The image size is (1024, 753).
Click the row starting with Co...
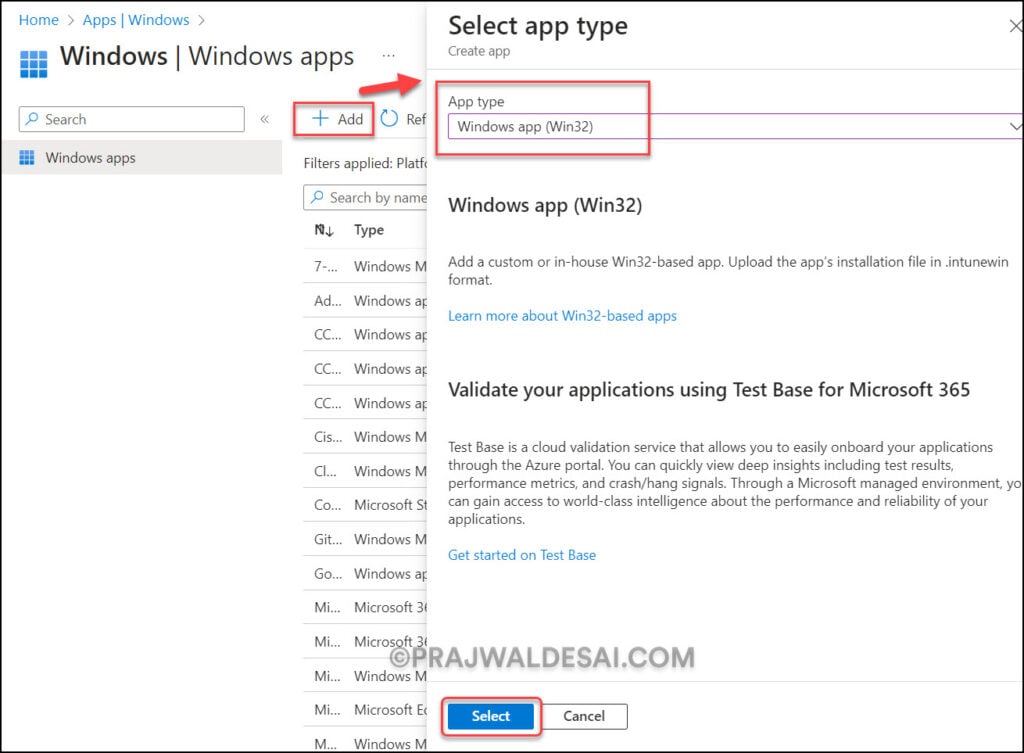click(x=365, y=505)
